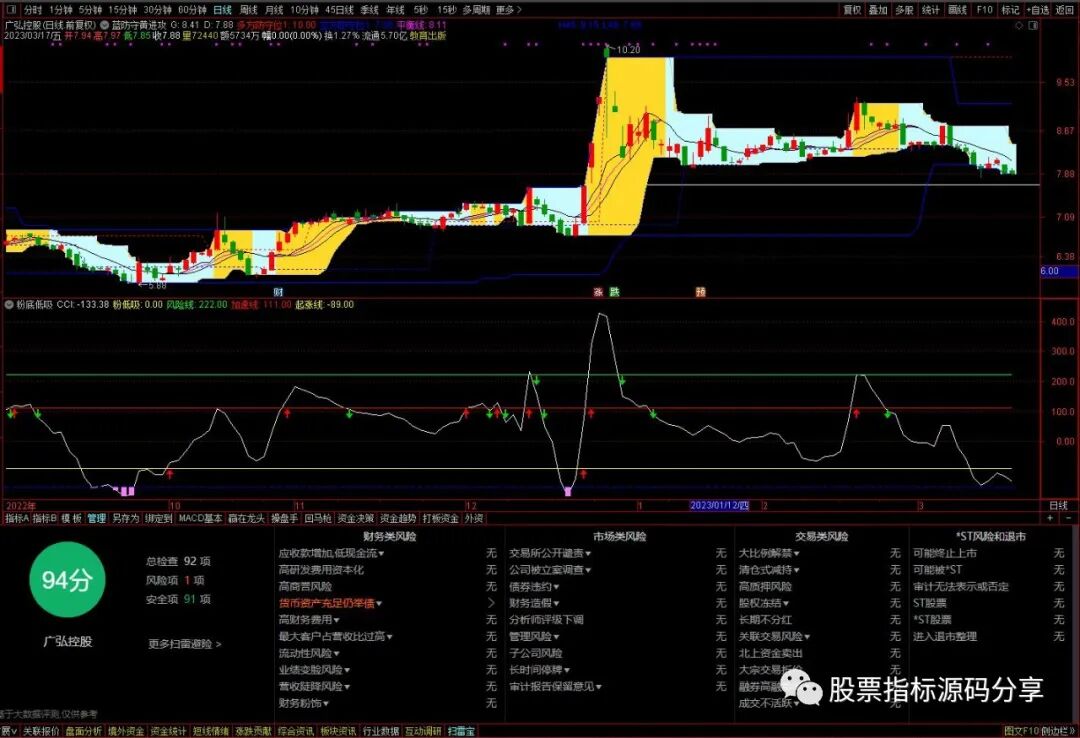Switch chart period to 1分钟
The height and width of the screenshot is (738, 1080).
pyautogui.click(x=61, y=10)
